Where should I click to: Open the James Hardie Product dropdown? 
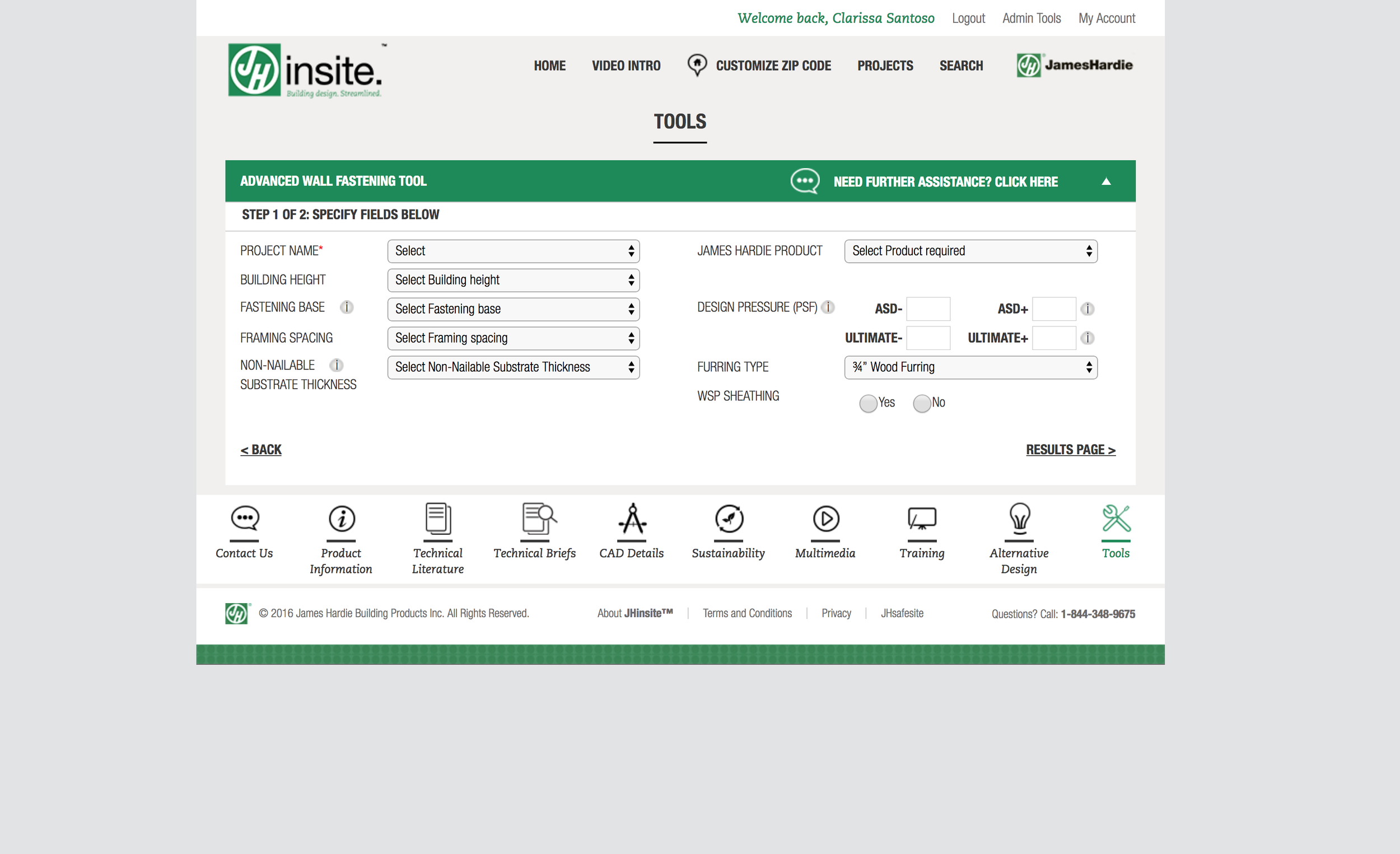click(970, 251)
